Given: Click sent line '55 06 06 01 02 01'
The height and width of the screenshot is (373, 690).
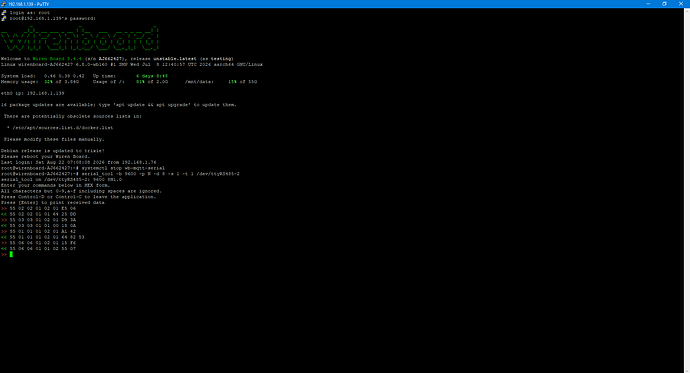Looking at the screenshot, I should point(38,243).
